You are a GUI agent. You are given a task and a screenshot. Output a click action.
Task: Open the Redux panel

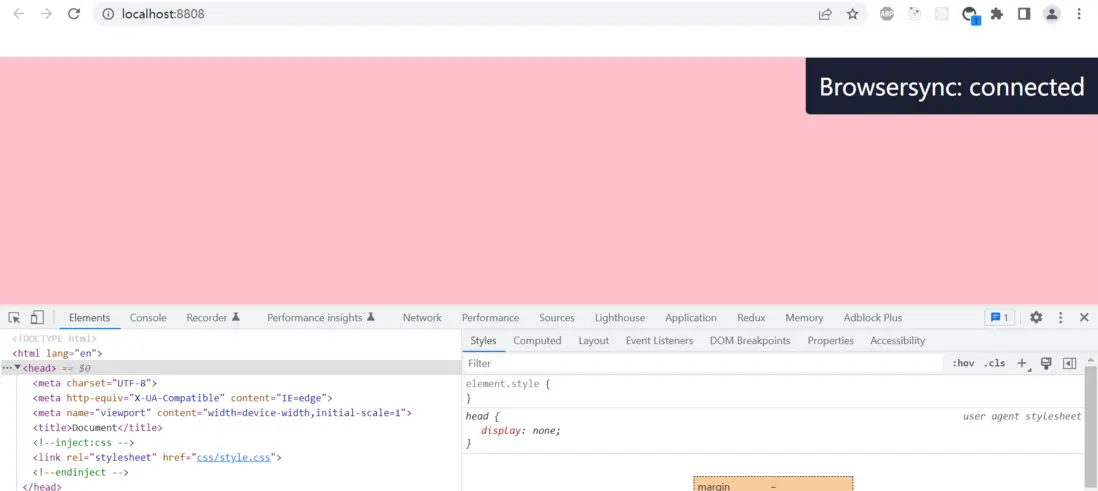tap(751, 317)
